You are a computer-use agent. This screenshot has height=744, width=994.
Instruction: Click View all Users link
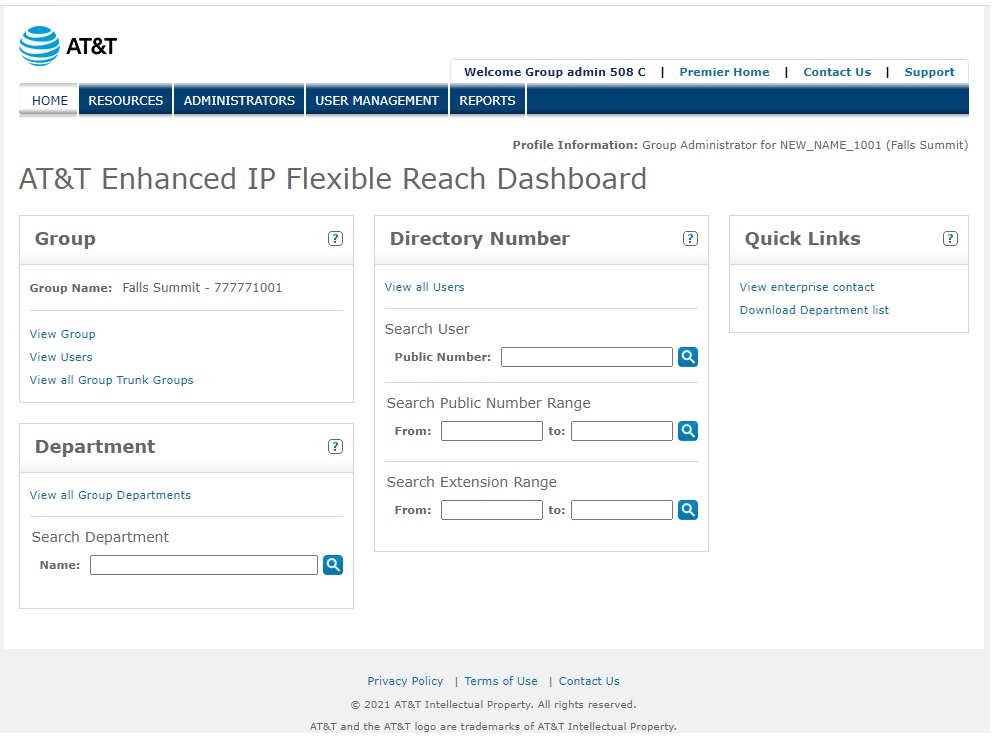(x=424, y=287)
